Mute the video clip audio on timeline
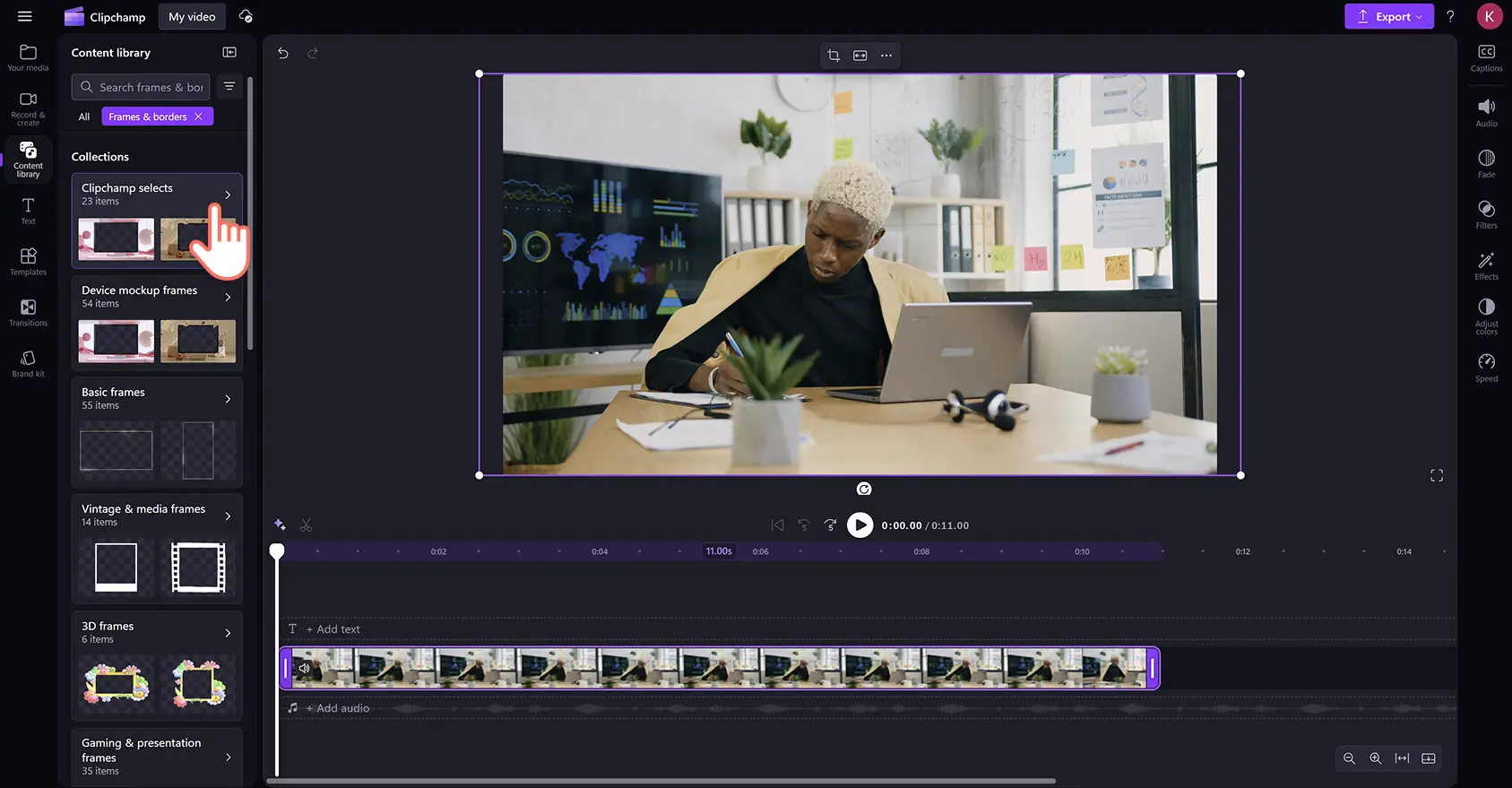Screen dimensions: 1512x788 [305, 668]
